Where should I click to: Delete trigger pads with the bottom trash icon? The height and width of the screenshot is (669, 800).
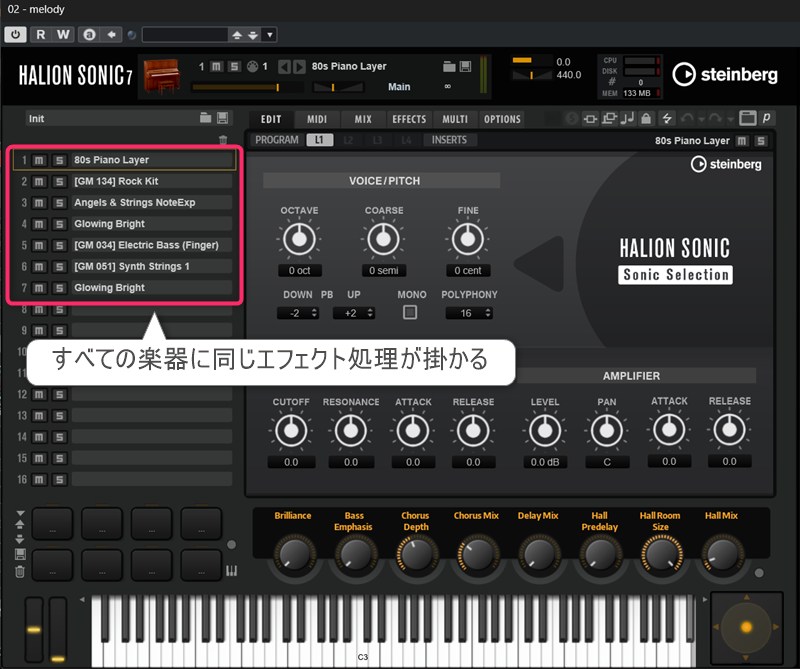coord(20,572)
